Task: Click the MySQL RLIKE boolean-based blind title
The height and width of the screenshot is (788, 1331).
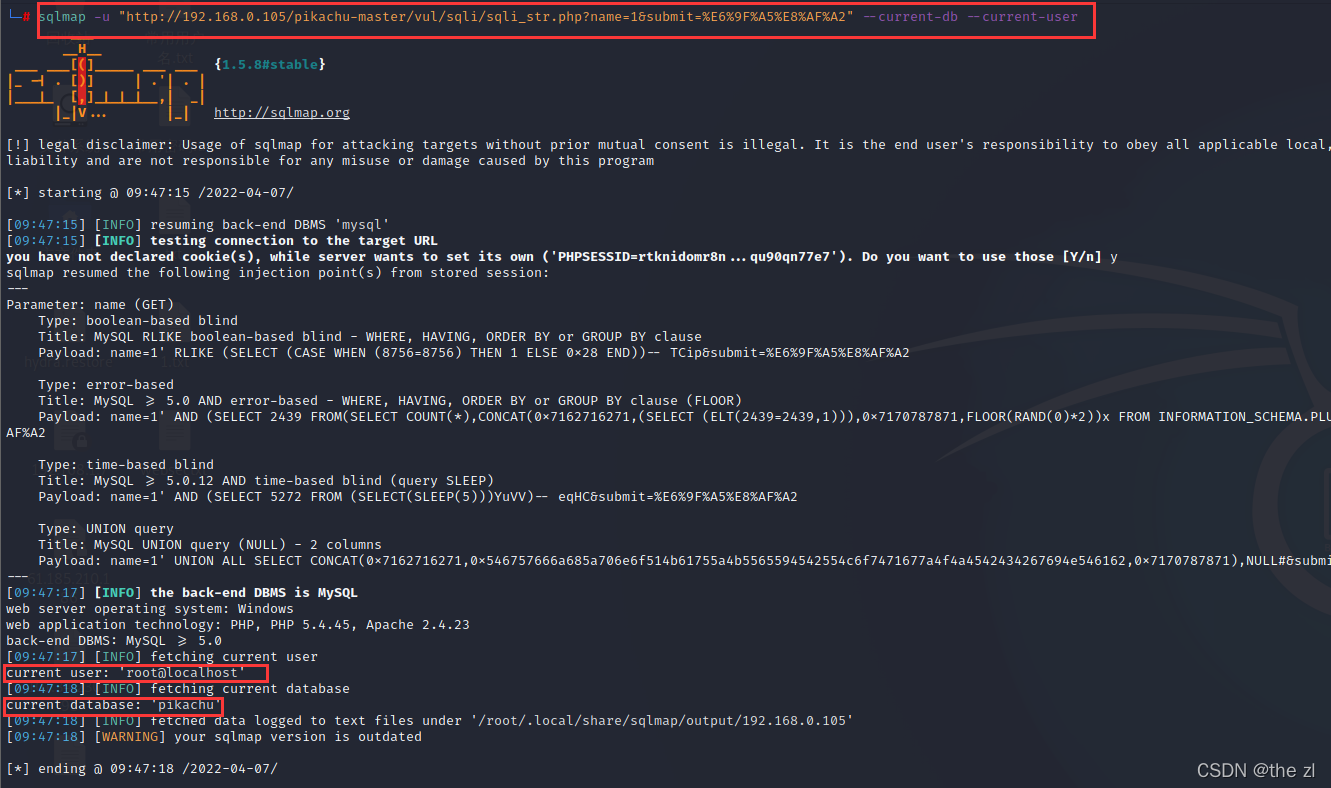Action: (x=370, y=337)
